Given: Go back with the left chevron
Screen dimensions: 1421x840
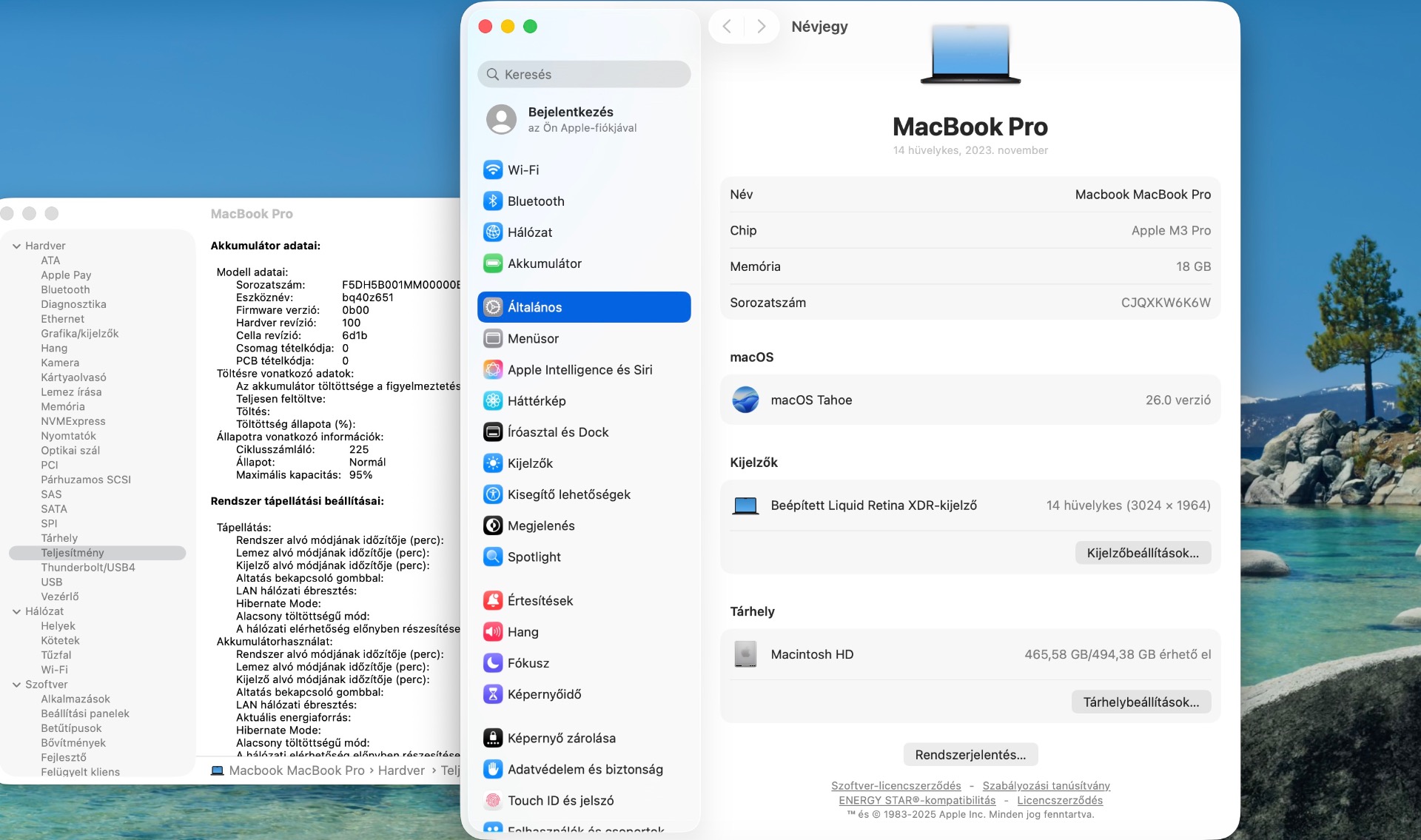Looking at the screenshot, I should click(x=727, y=27).
